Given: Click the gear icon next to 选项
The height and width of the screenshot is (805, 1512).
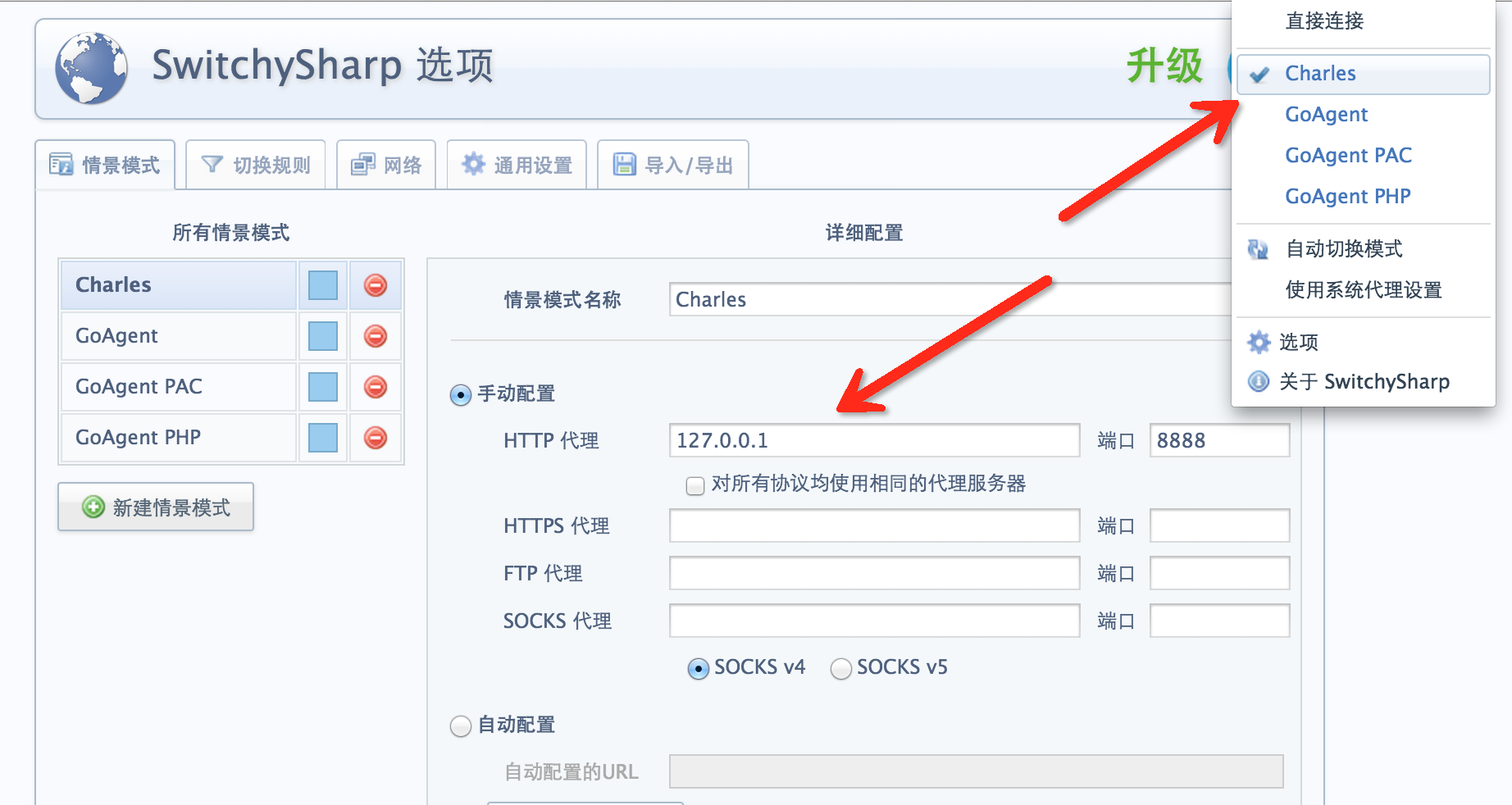Looking at the screenshot, I should coord(1259,342).
